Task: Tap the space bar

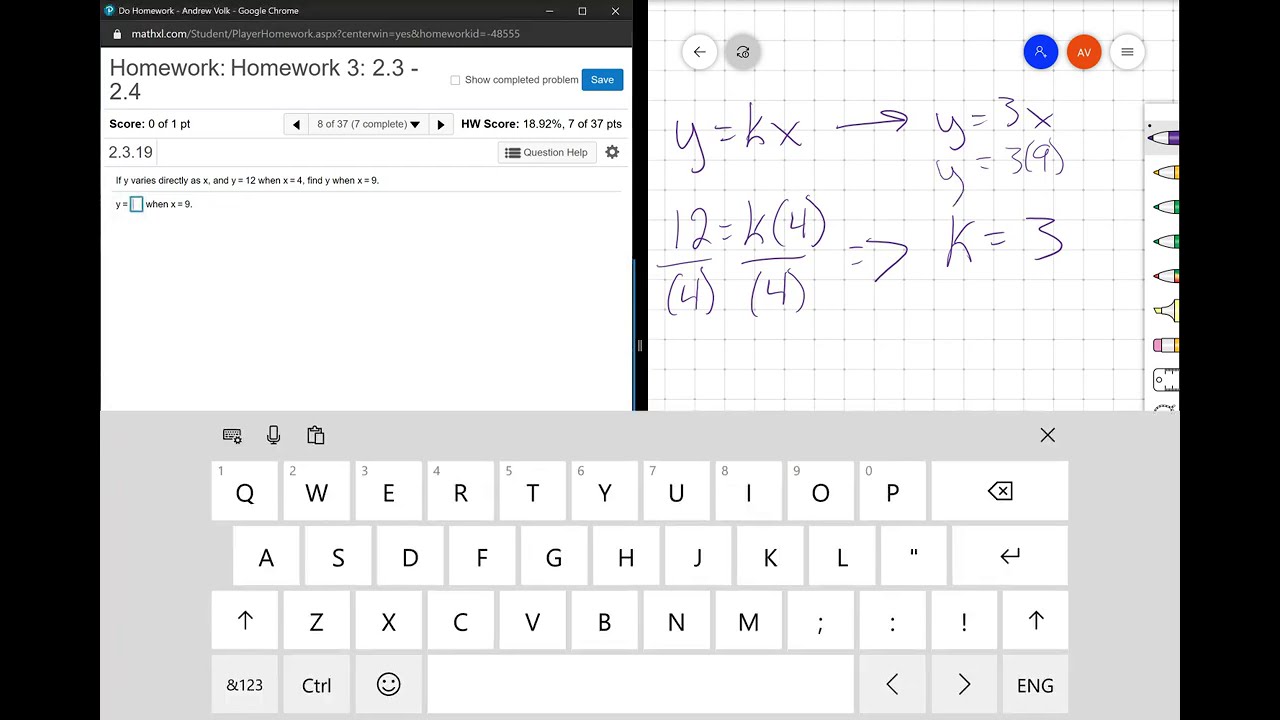Action: tap(641, 685)
